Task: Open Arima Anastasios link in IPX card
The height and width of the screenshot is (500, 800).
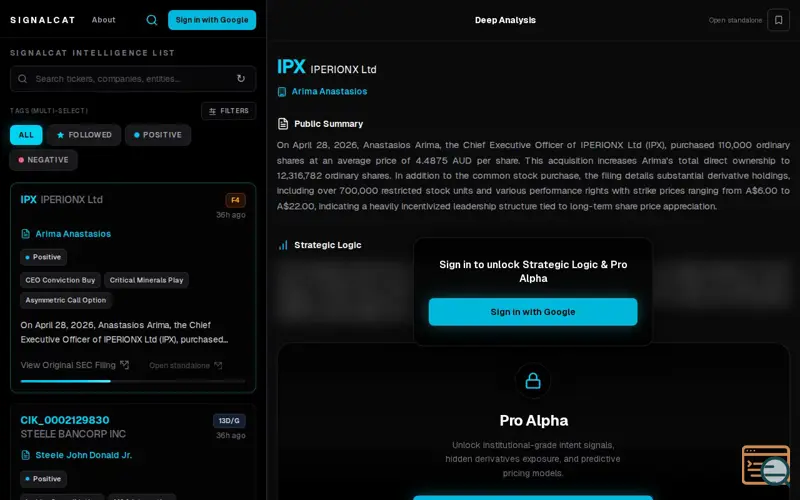Action: coord(73,234)
